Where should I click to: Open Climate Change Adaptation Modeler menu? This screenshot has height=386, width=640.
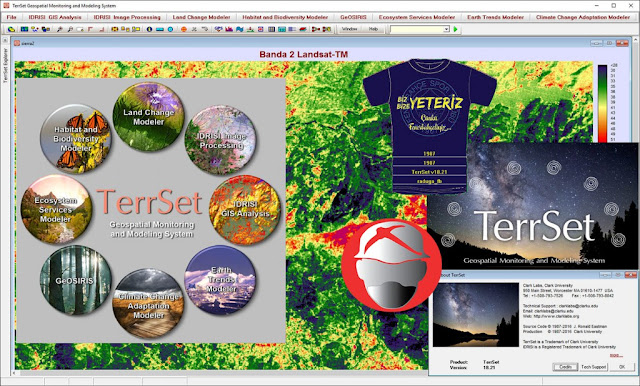coord(583,17)
